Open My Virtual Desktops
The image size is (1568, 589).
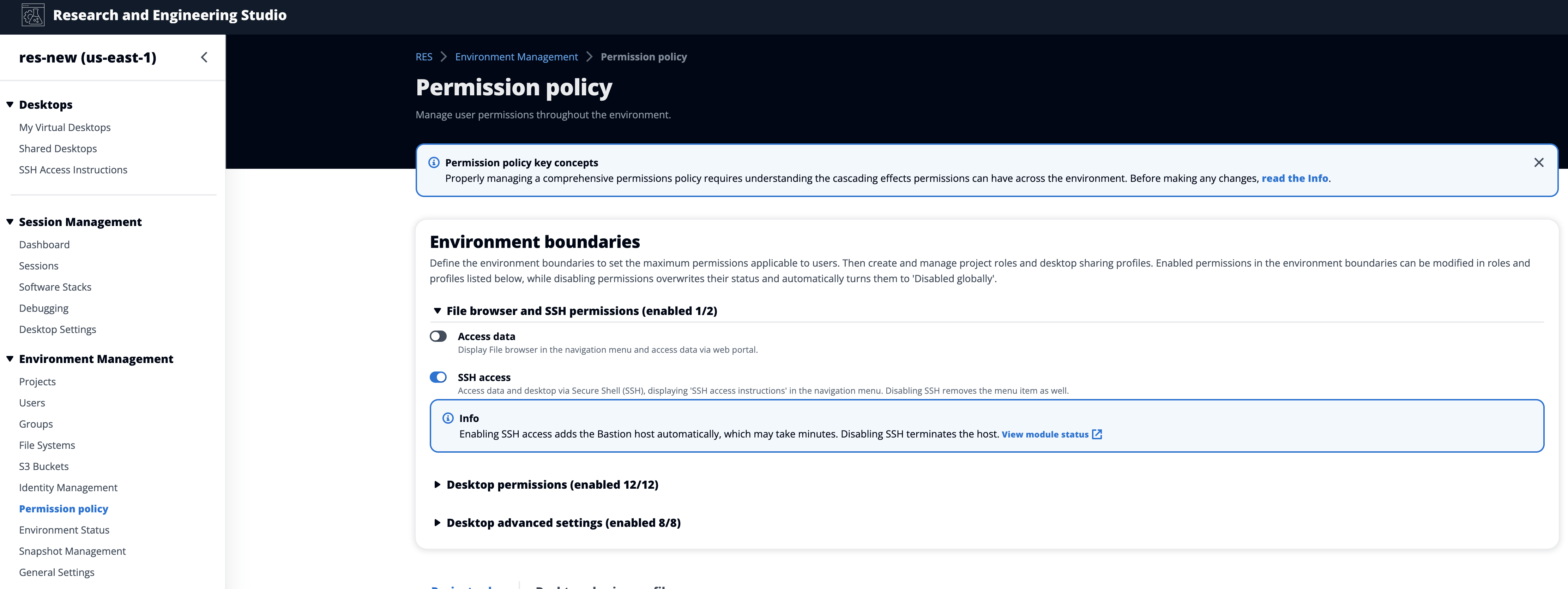65,127
